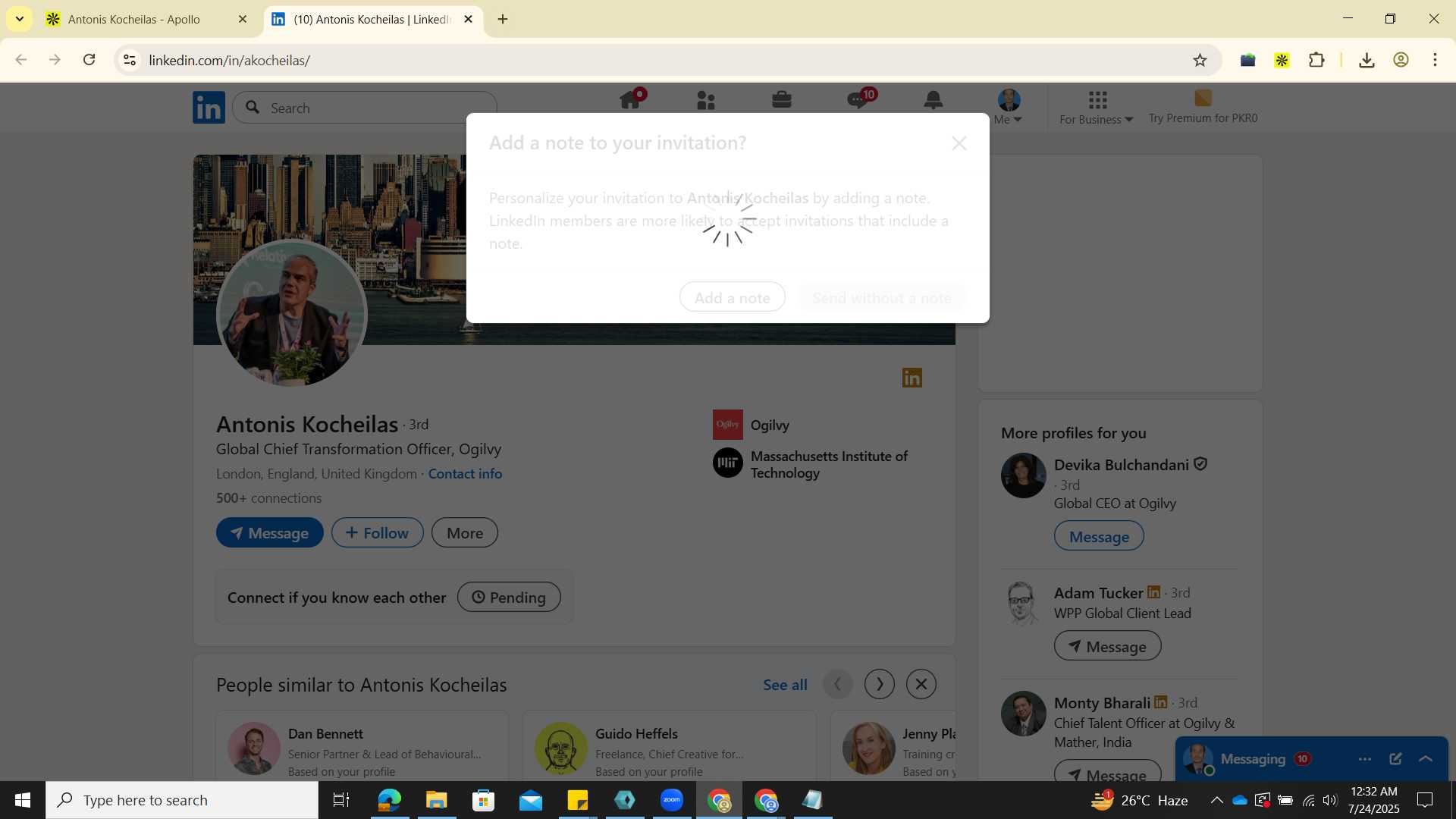The image size is (1456, 819).
Task: Open Task View on taskbar
Action: [x=341, y=800]
